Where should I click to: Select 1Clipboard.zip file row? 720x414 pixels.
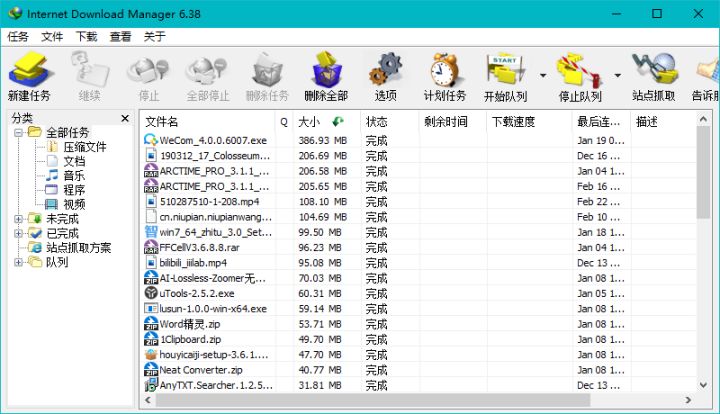click(418, 339)
